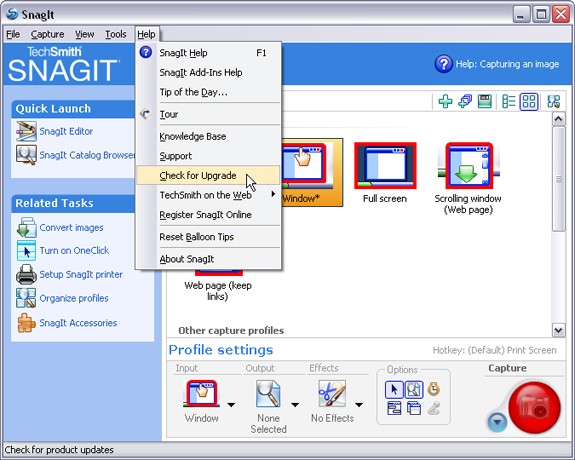Toggle the capture links window option

tap(394, 408)
